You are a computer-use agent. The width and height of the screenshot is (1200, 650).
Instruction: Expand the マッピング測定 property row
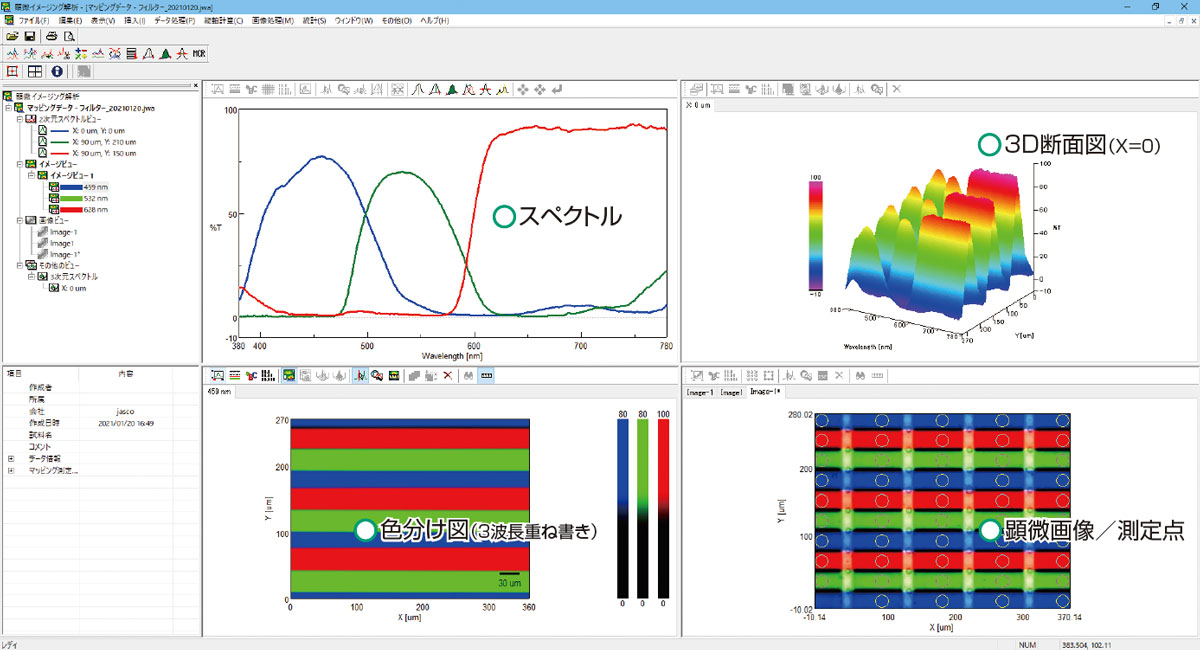(x=11, y=470)
